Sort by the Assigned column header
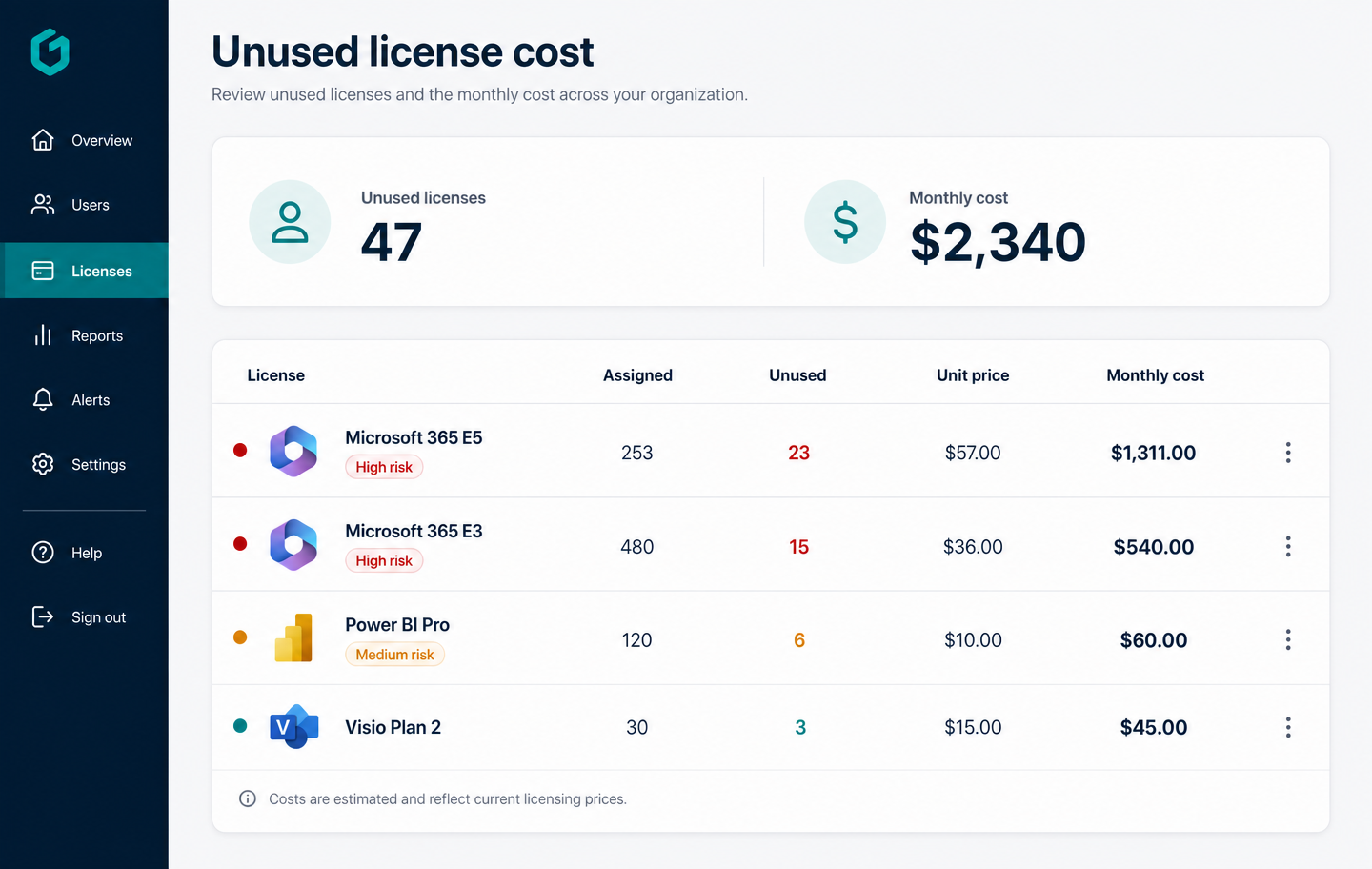Viewport: 1372px width, 869px height. [x=637, y=375]
